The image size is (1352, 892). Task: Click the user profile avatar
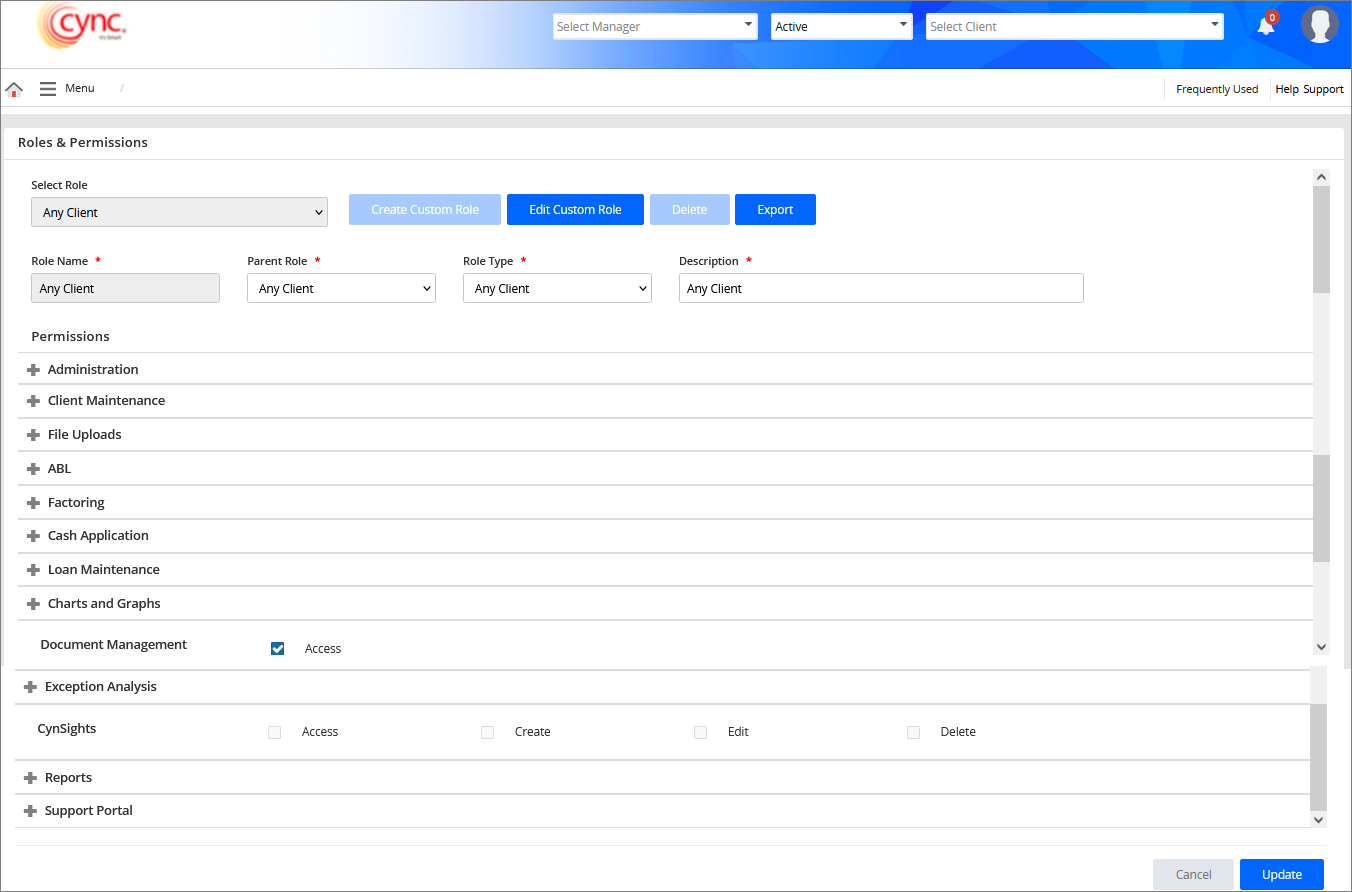[1319, 25]
